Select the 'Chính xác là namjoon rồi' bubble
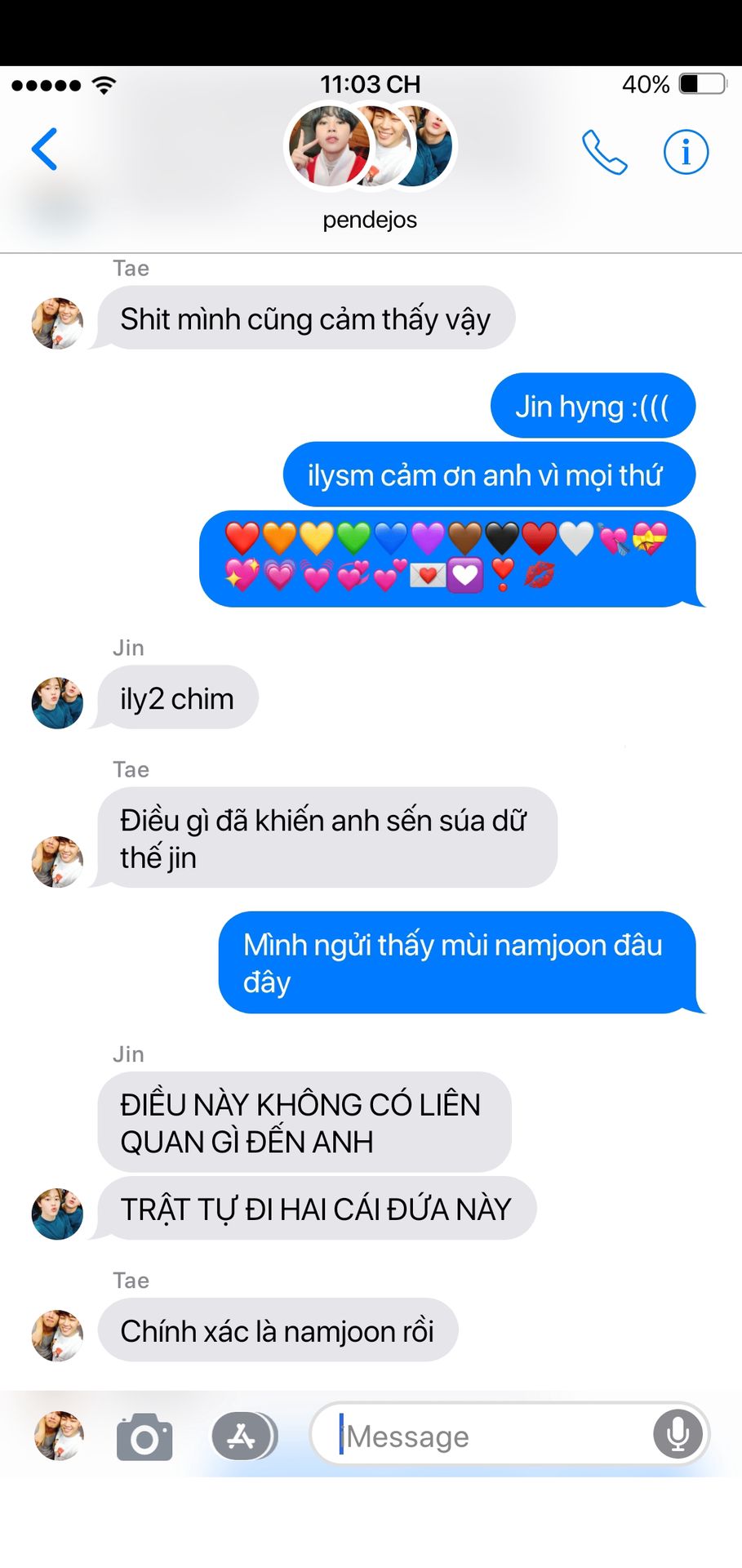This screenshot has height=1568, width=742. 278,1330
